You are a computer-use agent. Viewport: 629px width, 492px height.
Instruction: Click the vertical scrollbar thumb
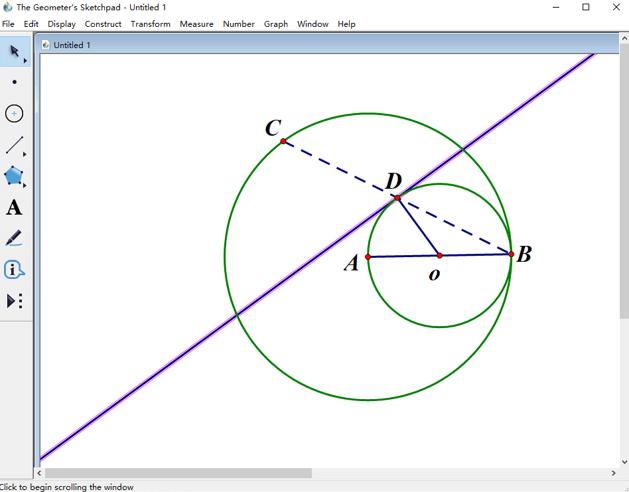[625, 182]
